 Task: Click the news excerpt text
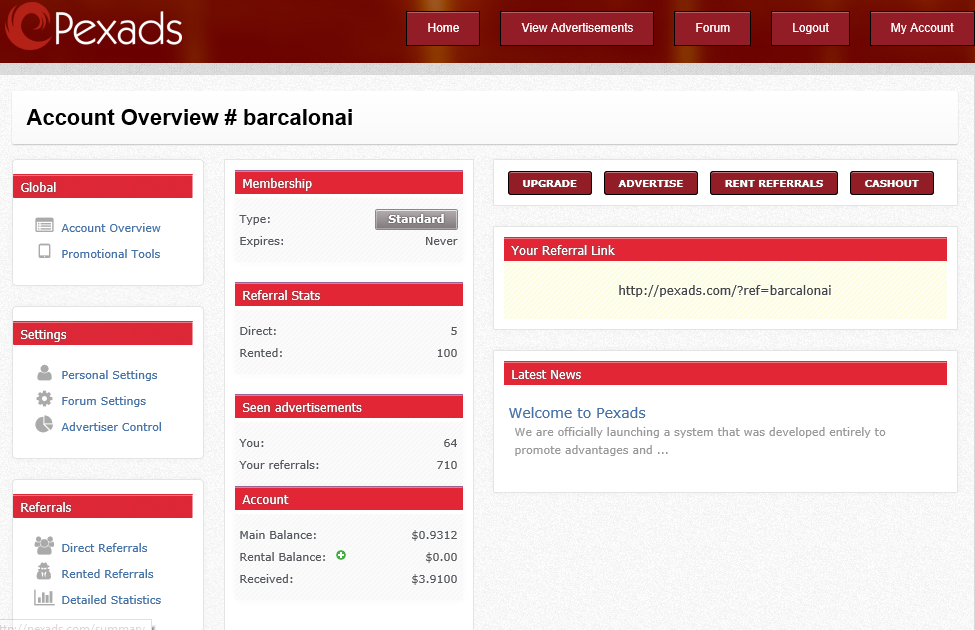pos(700,441)
